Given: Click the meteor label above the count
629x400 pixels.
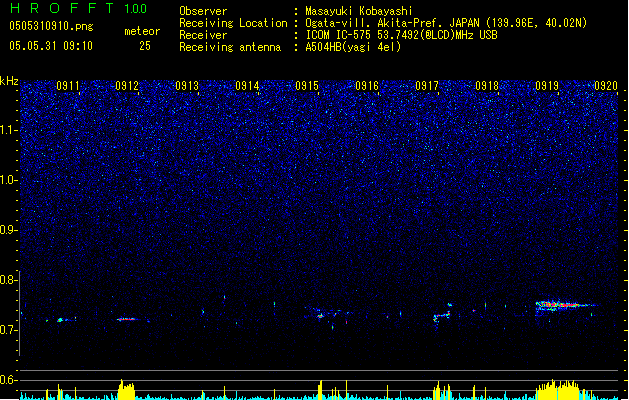Looking at the screenshot, I should pos(142,31).
